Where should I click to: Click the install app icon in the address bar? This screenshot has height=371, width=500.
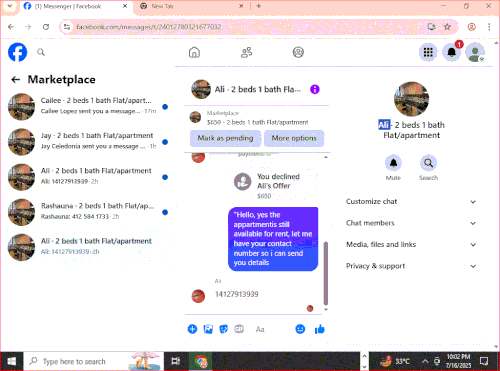432,27
